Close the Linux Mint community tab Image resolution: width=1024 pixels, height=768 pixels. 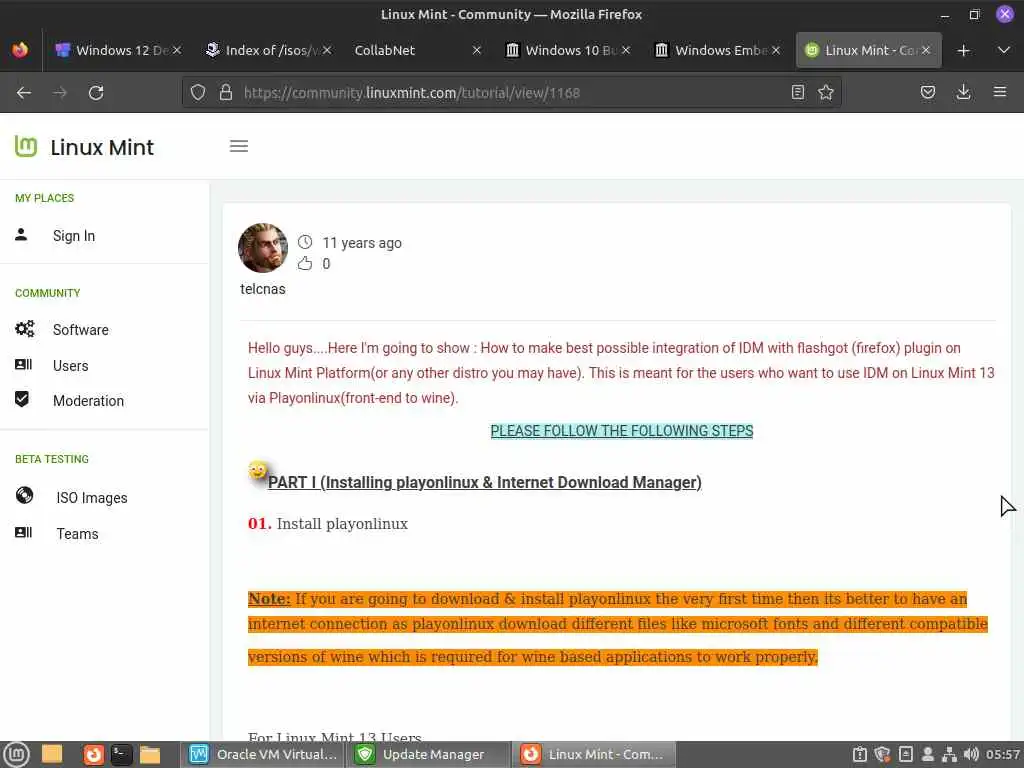coord(925,50)
